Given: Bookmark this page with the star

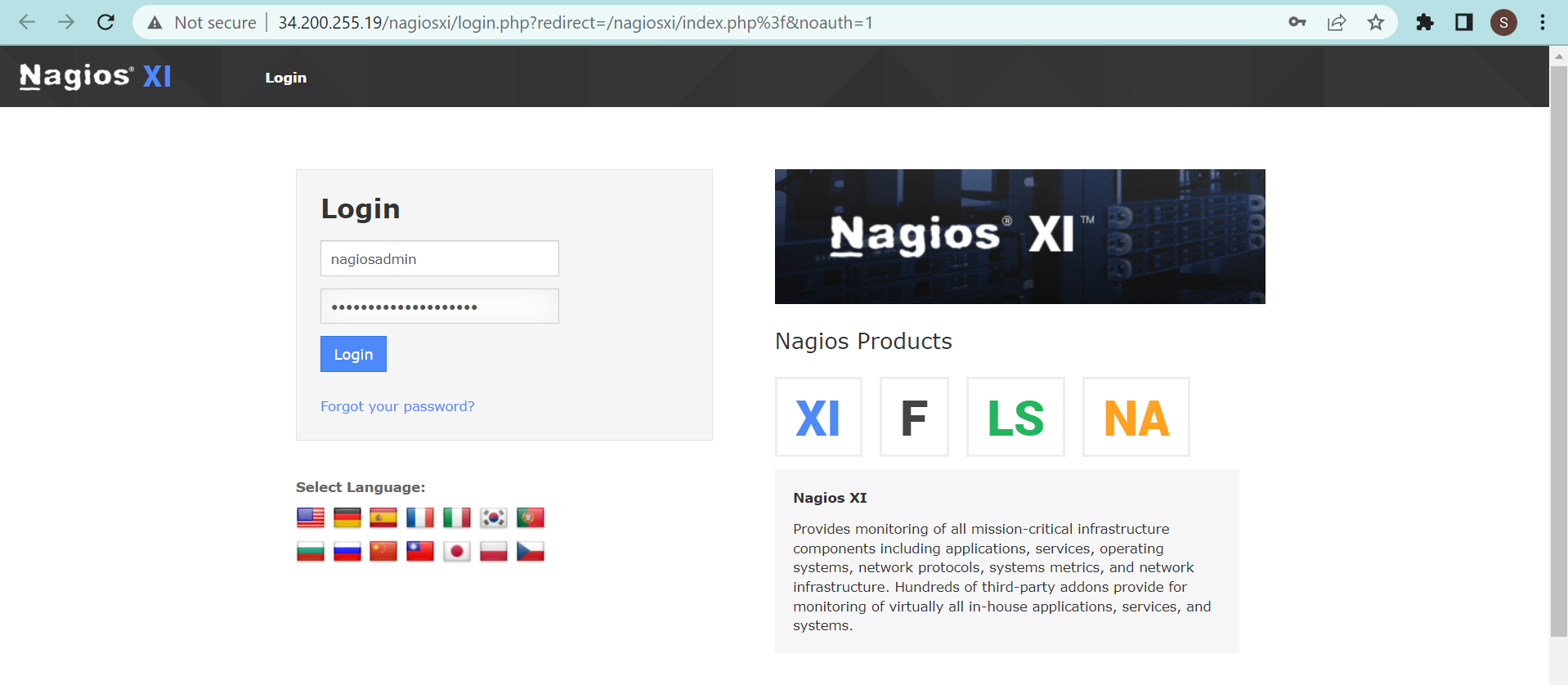Looking at the screenshot, I should [1376, 22].
